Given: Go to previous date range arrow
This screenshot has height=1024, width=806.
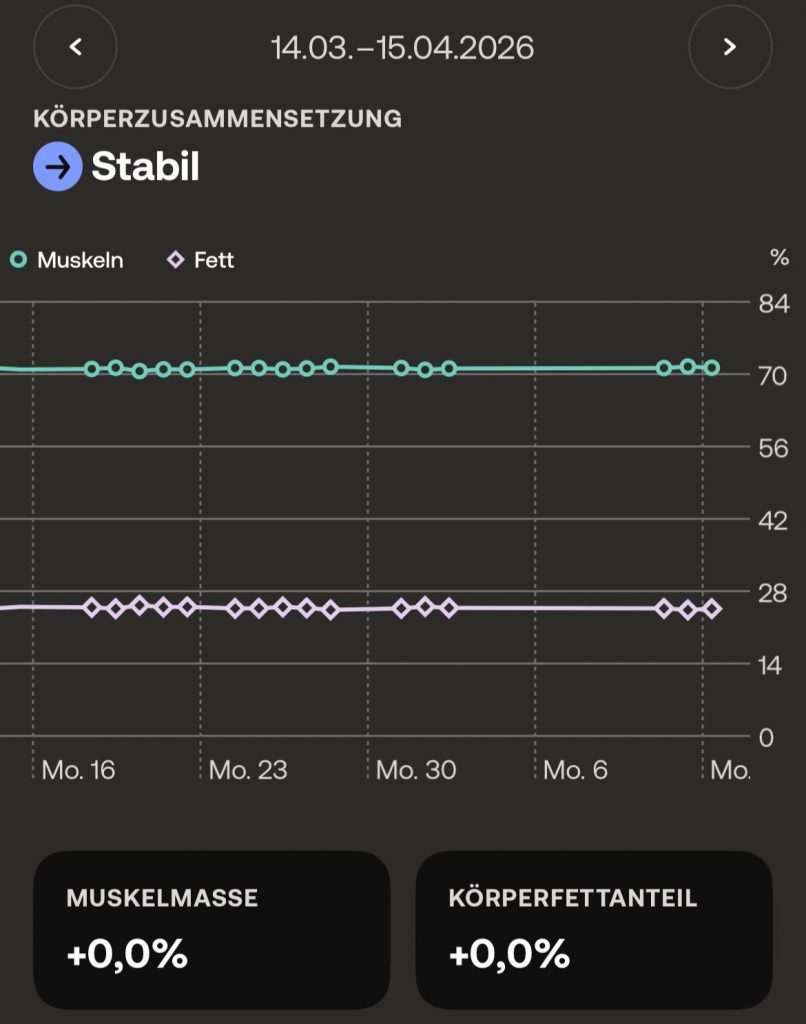Looking at the screenshot, I should [75, 46].
